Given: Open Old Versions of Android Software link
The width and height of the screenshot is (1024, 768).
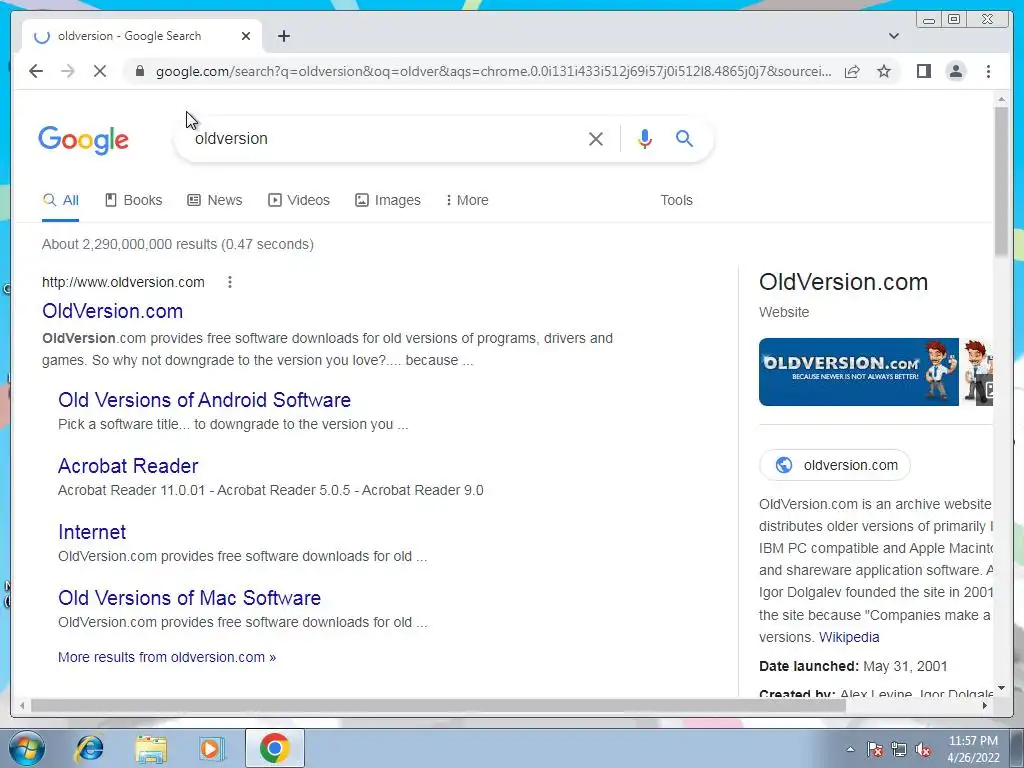Looking at the screenshot, I should coord(204,400).
